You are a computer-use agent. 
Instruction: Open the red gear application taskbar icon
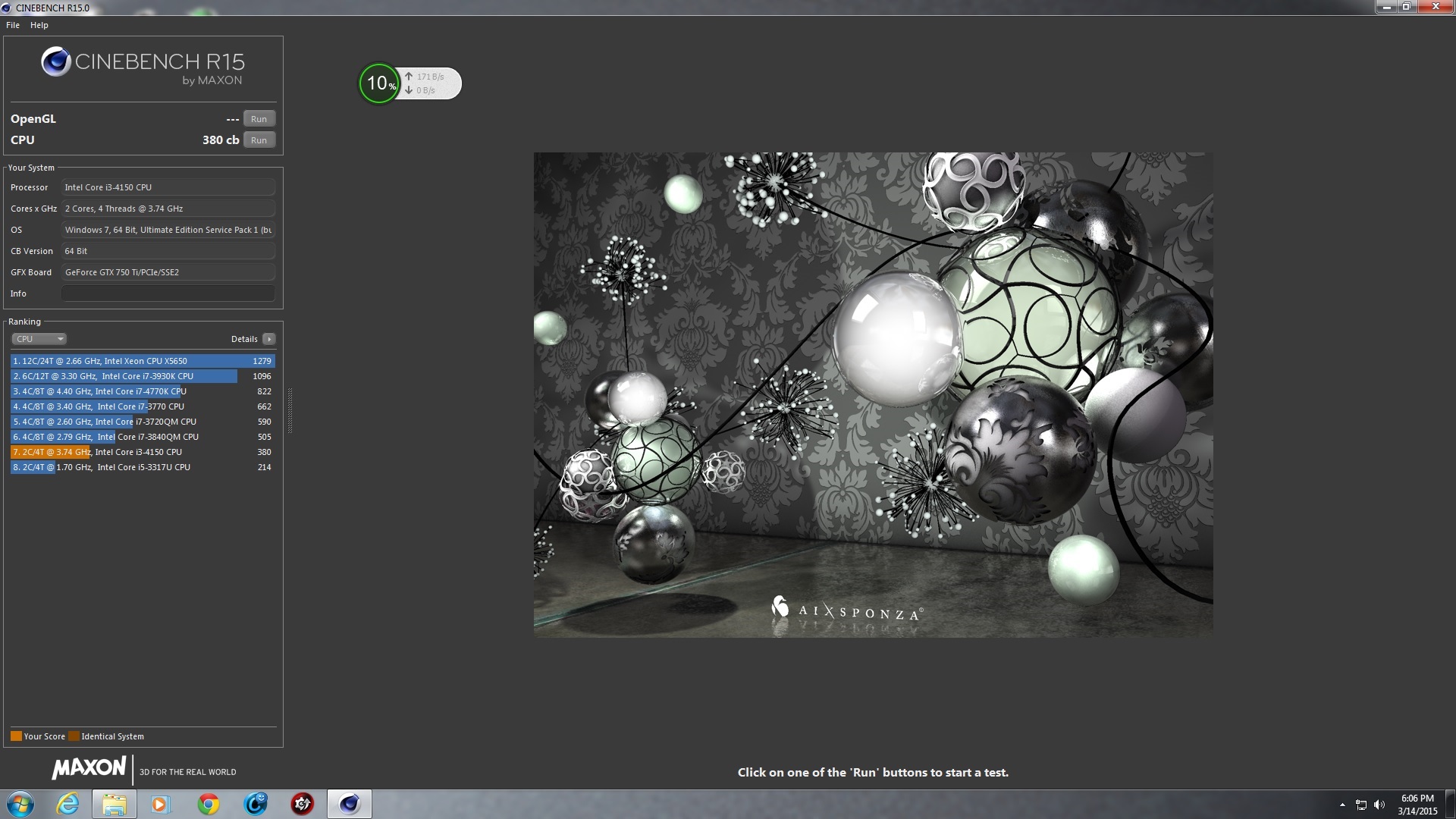point(302,804)
